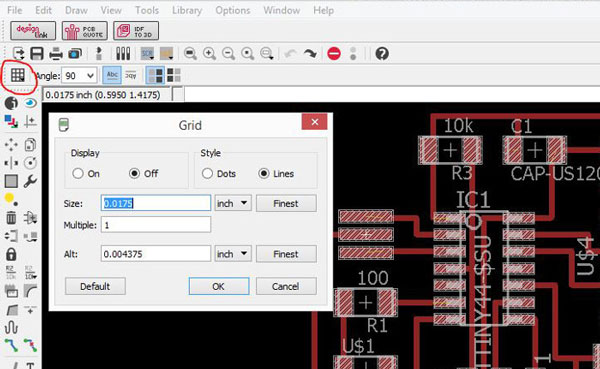Open the Size unit inch dropdown
600x369 pixels.
[x=233, y=203]
